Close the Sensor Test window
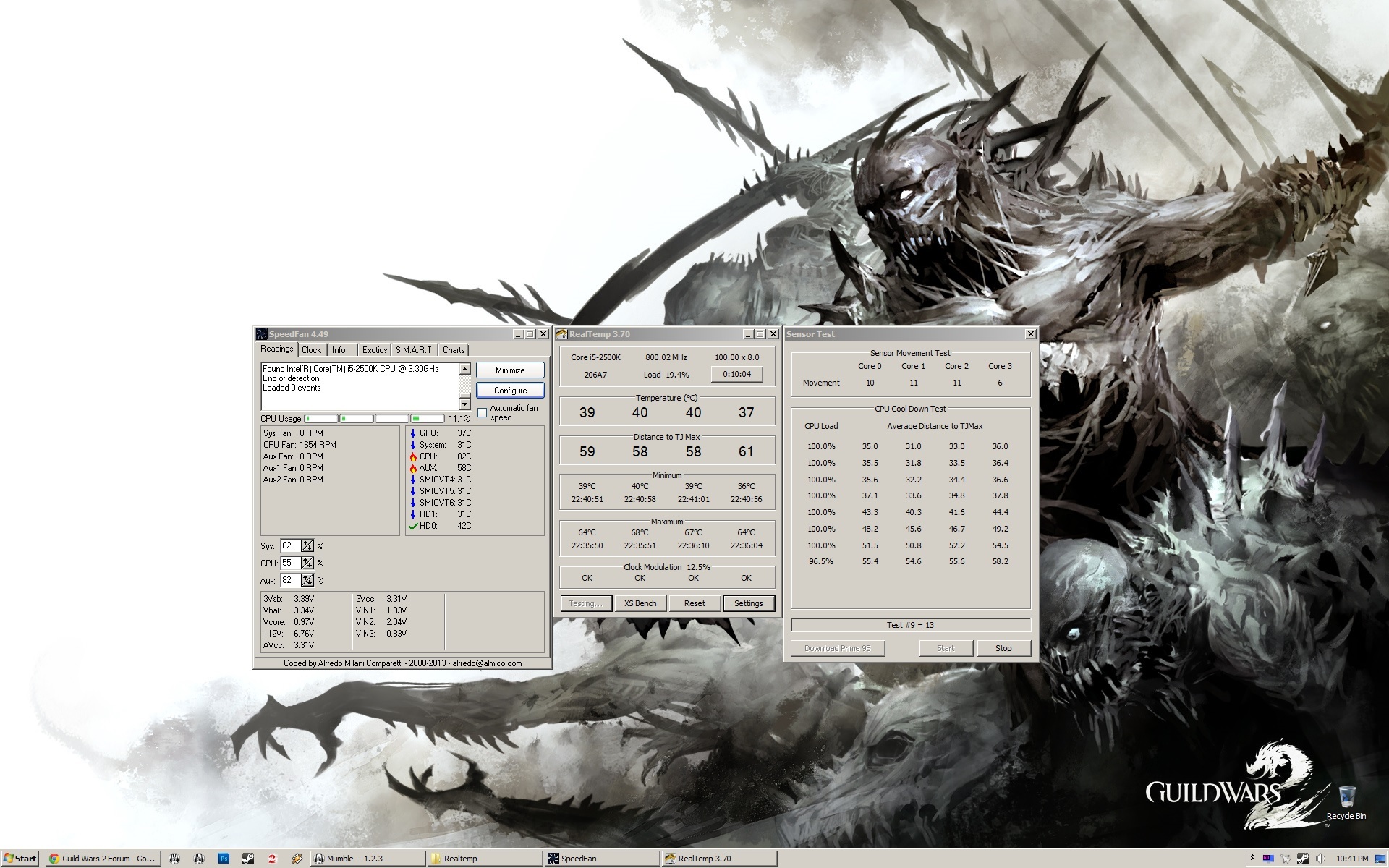The width and height of the screenshot is (1389, 868). coord(1030,334)
